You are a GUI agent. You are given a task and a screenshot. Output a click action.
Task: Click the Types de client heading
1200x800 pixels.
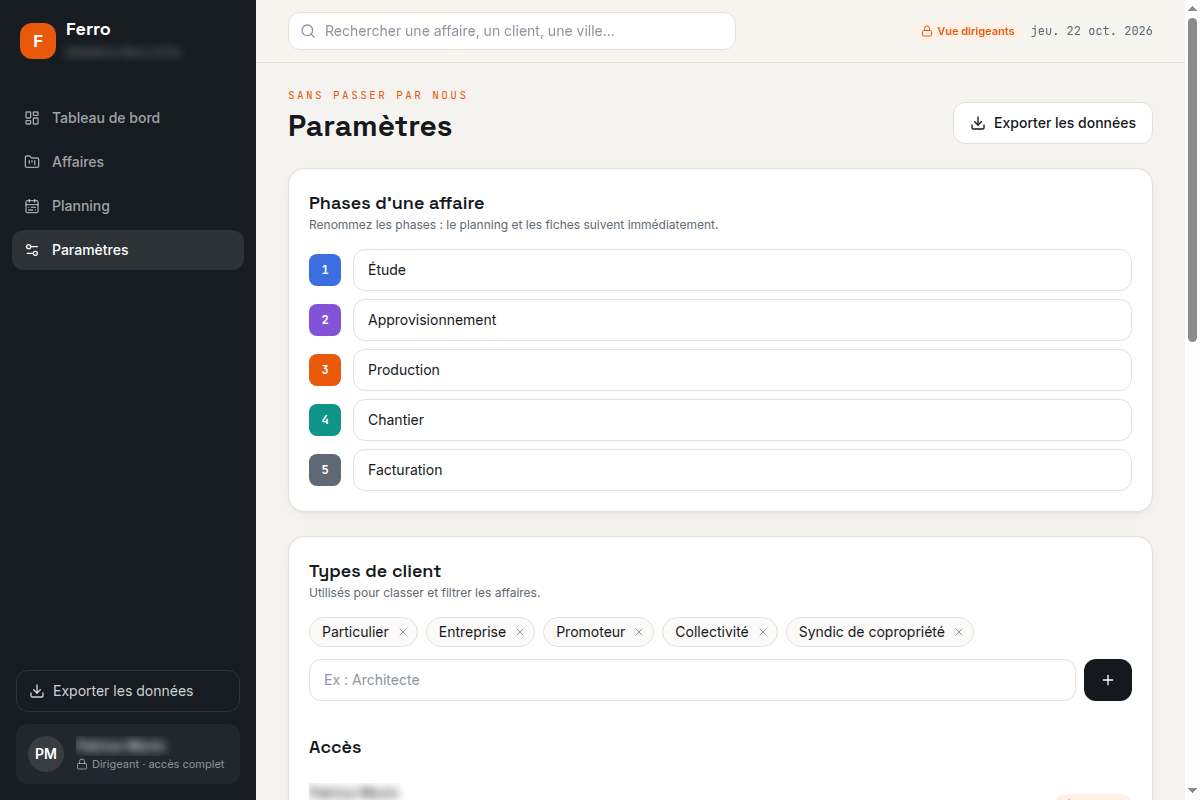[375, 571]
